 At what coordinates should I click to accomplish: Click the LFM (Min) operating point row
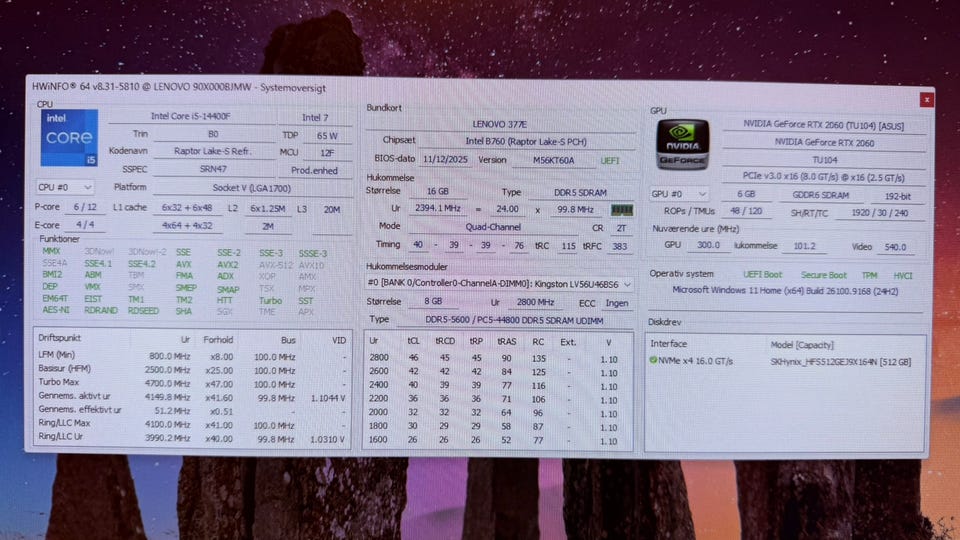[192, 356]
